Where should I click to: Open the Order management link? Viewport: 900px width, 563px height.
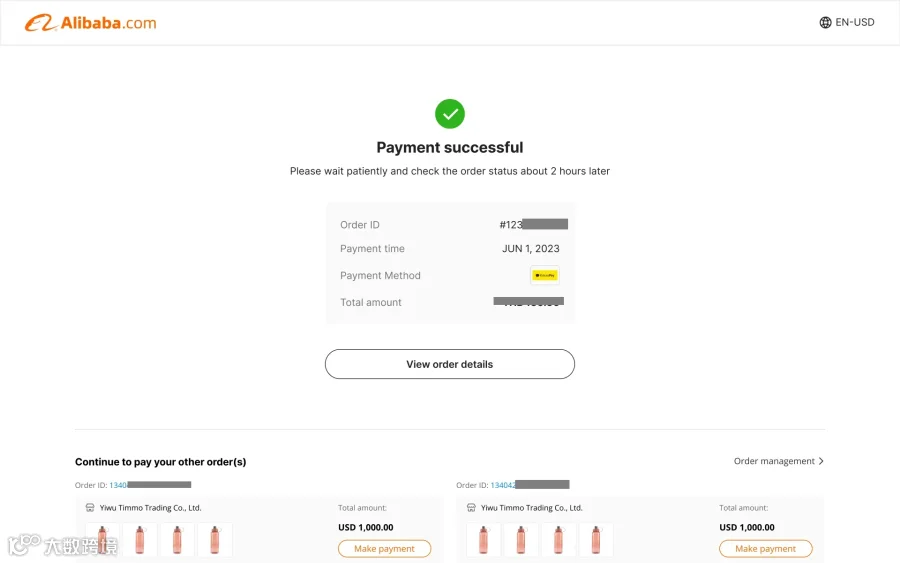pos(774,461)
